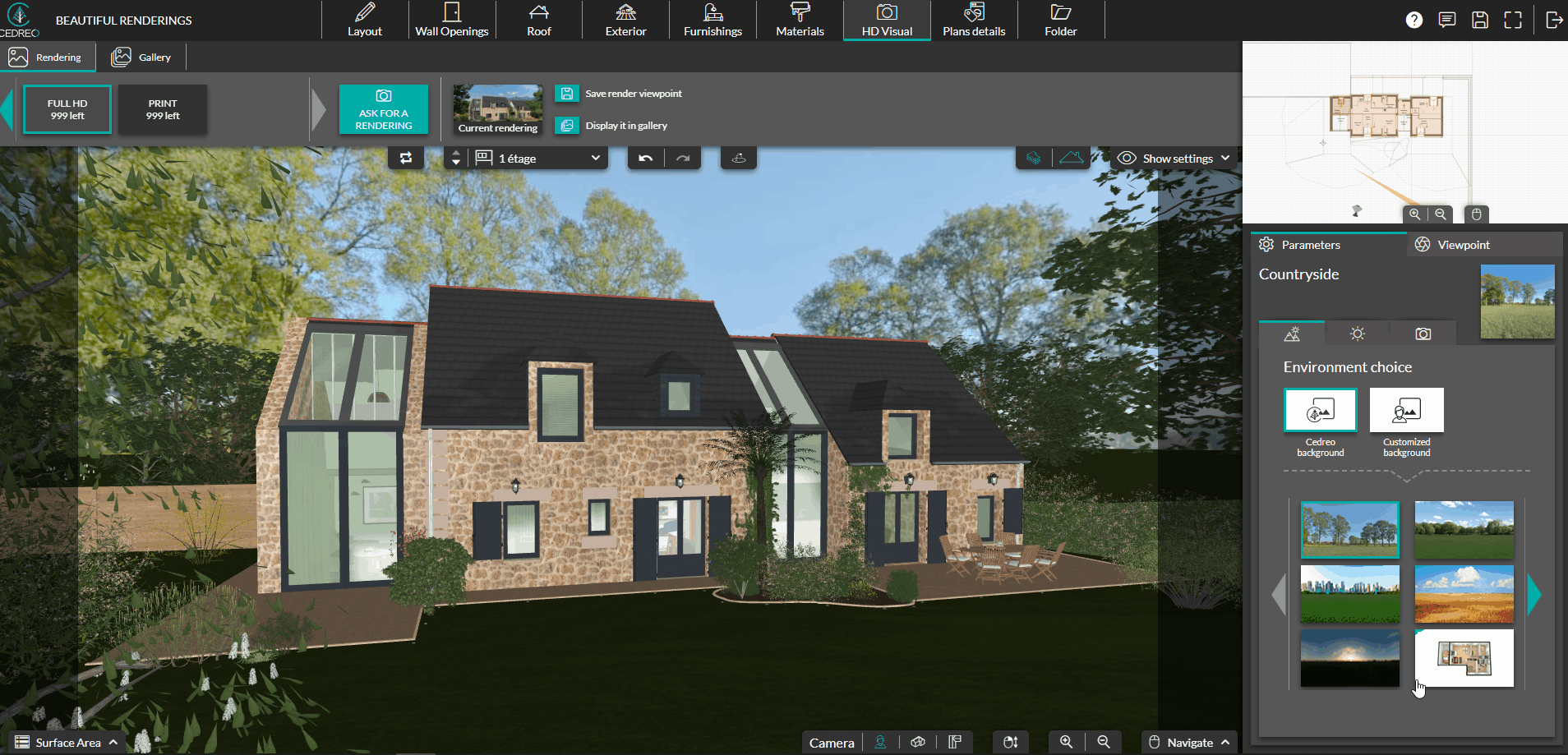Select the Layout tool
The image size is (1568, 755).
coord(365,20)
